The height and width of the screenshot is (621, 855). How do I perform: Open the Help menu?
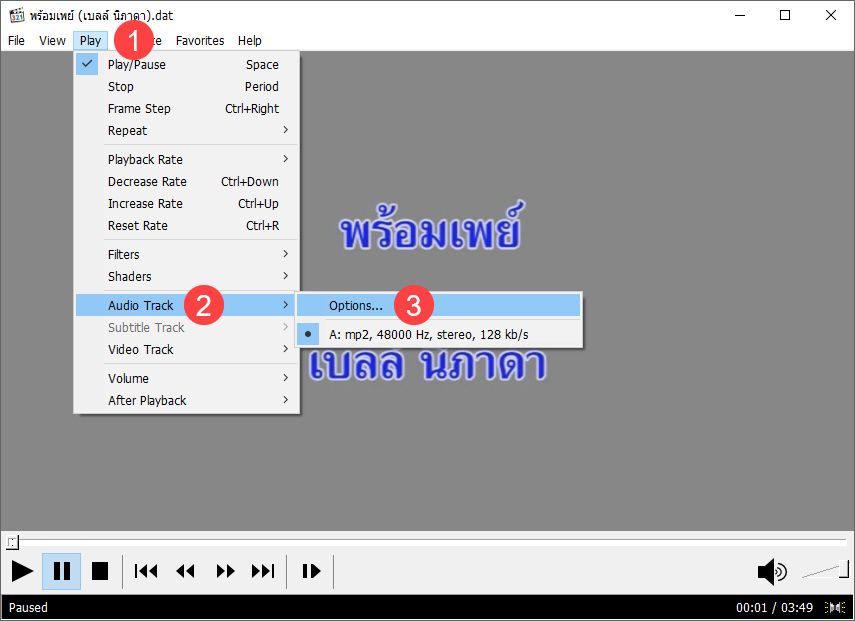tap(250, 41)
